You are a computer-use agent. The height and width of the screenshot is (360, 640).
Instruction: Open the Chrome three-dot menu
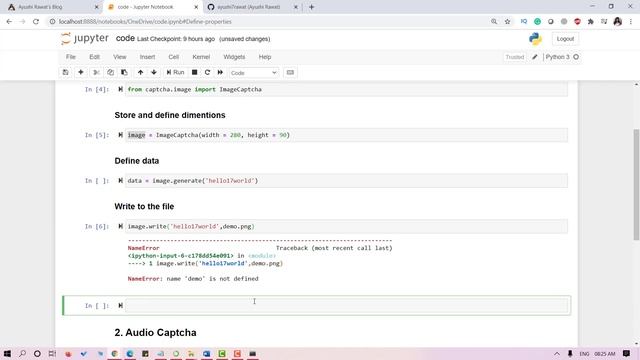click(x=631, y=22)
